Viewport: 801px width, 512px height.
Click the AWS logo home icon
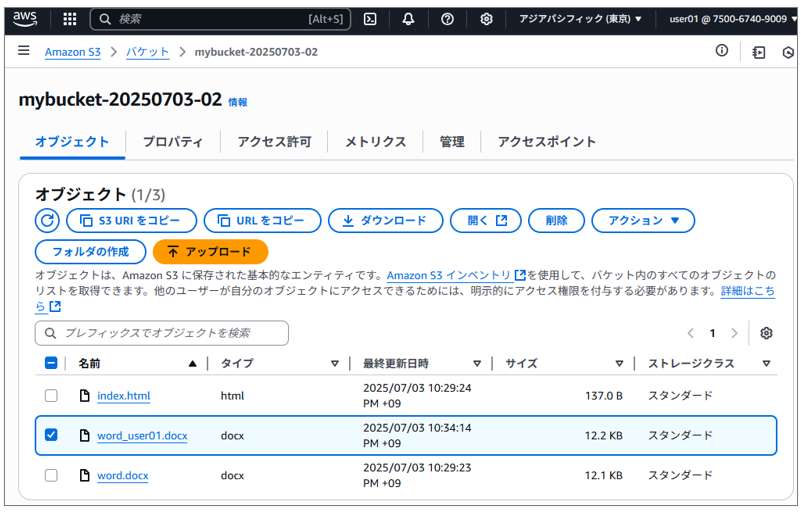pyautogui.click(x=25, y=19)
